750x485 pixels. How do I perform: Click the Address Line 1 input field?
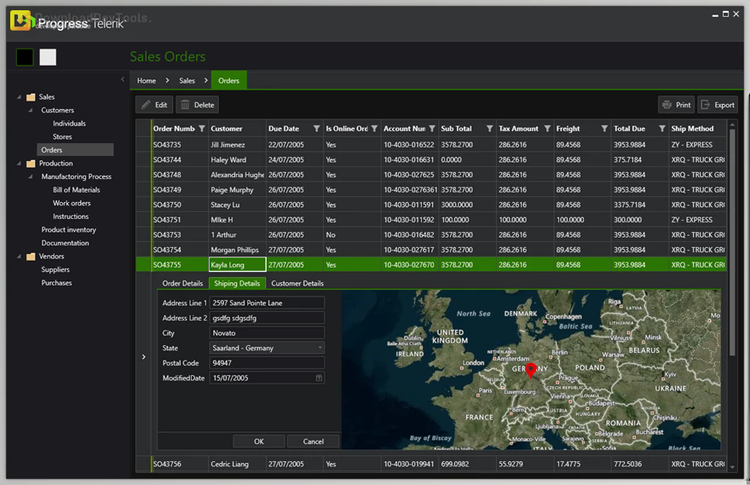(266, 303)
